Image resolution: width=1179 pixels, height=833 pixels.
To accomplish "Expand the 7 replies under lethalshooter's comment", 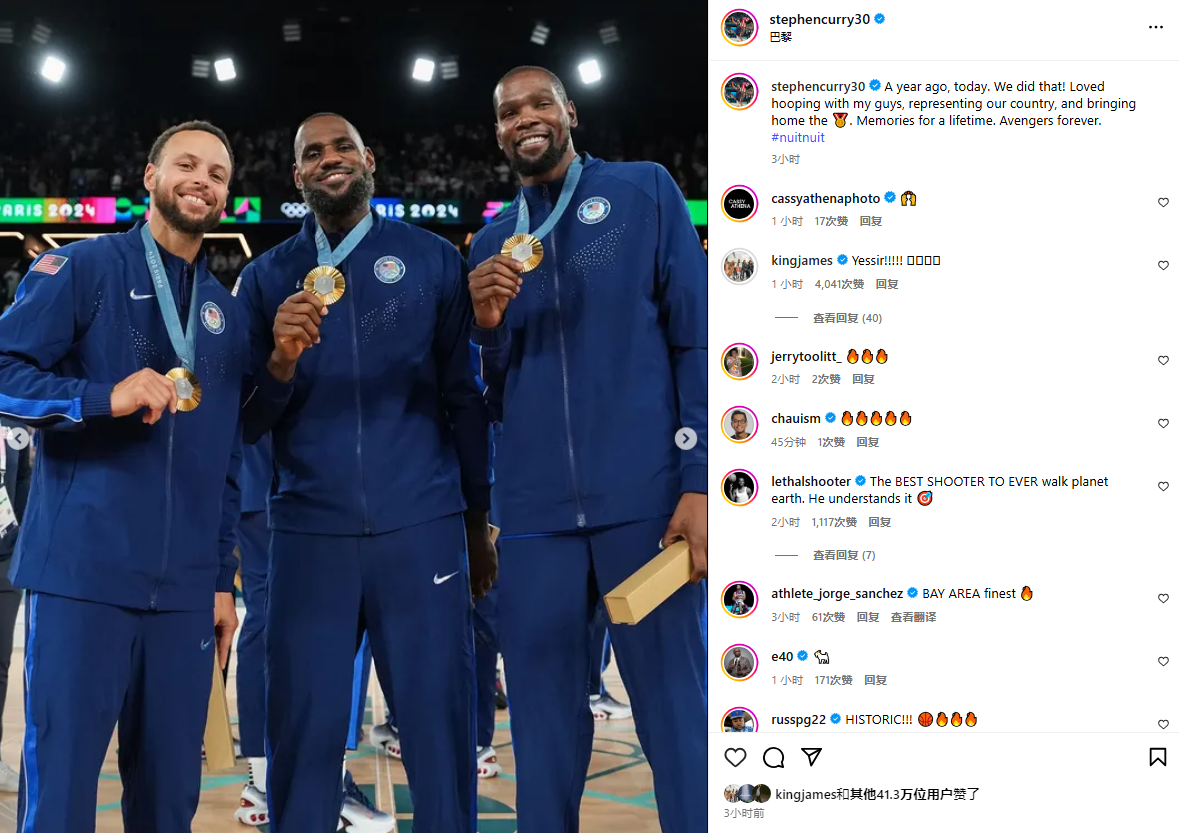I will tap(844, 555).
